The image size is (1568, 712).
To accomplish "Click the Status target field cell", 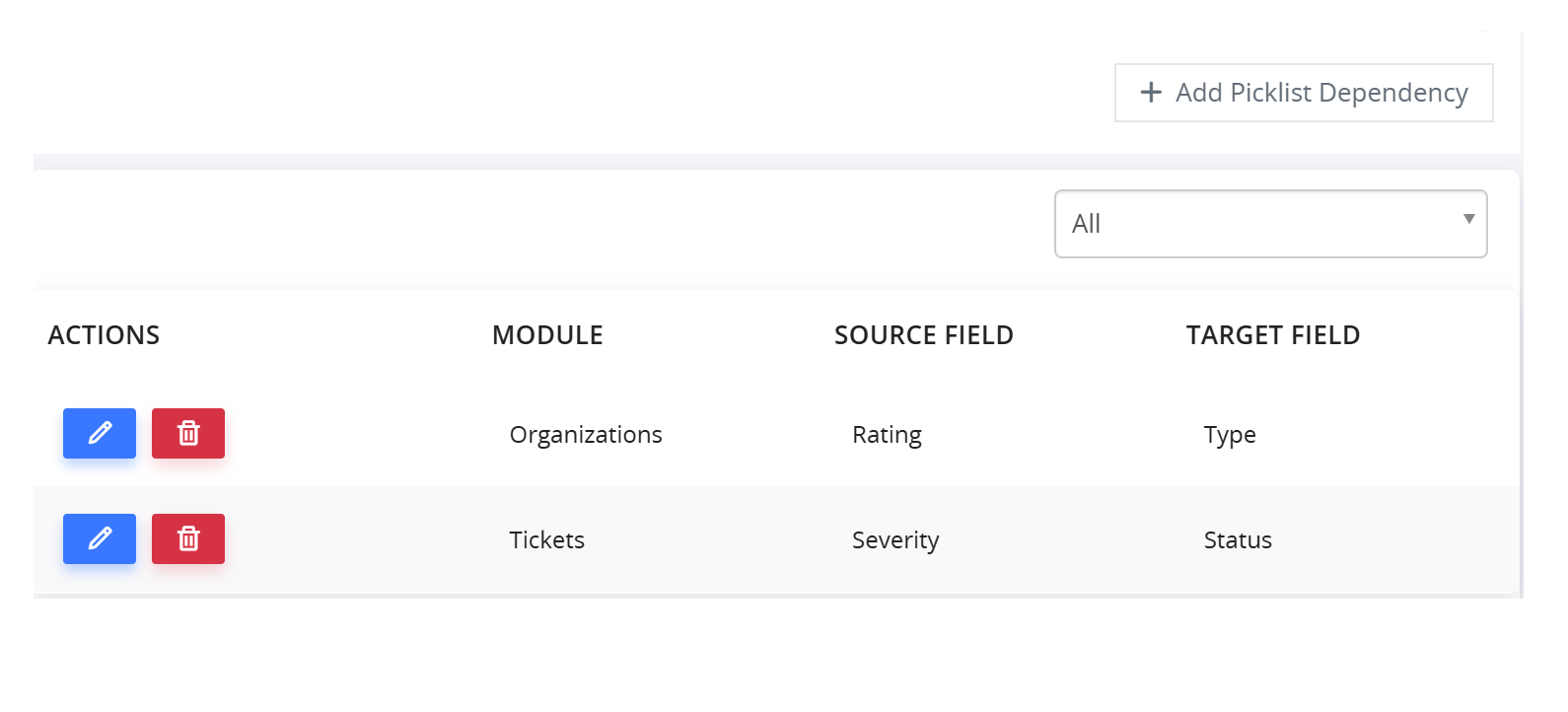I will [x=1238, y=540].
